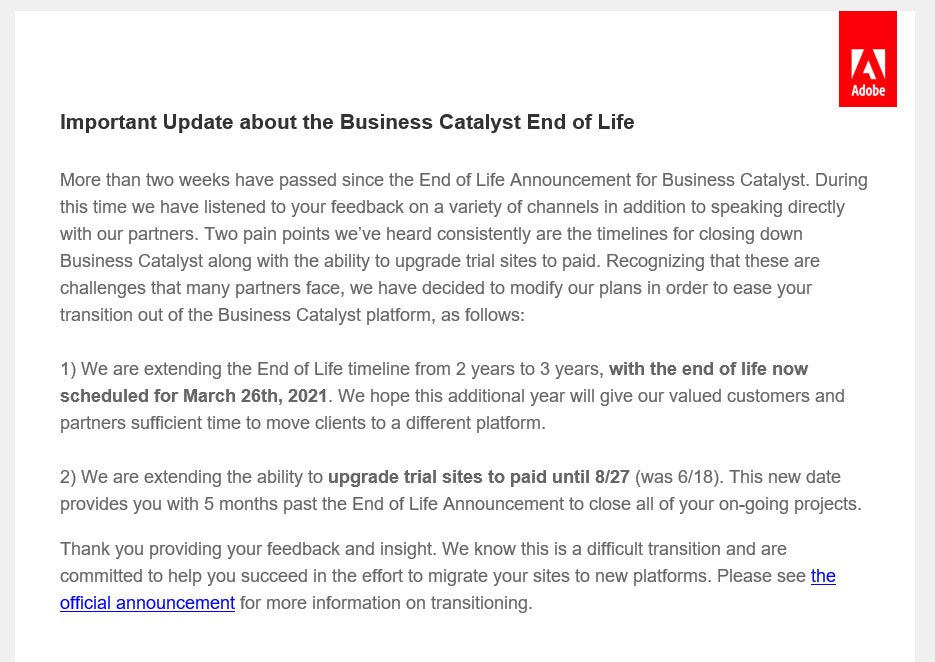
Task: Click the bold 'scheduled for March 26th, 2021' text
Action: click(x=194, y=396)
